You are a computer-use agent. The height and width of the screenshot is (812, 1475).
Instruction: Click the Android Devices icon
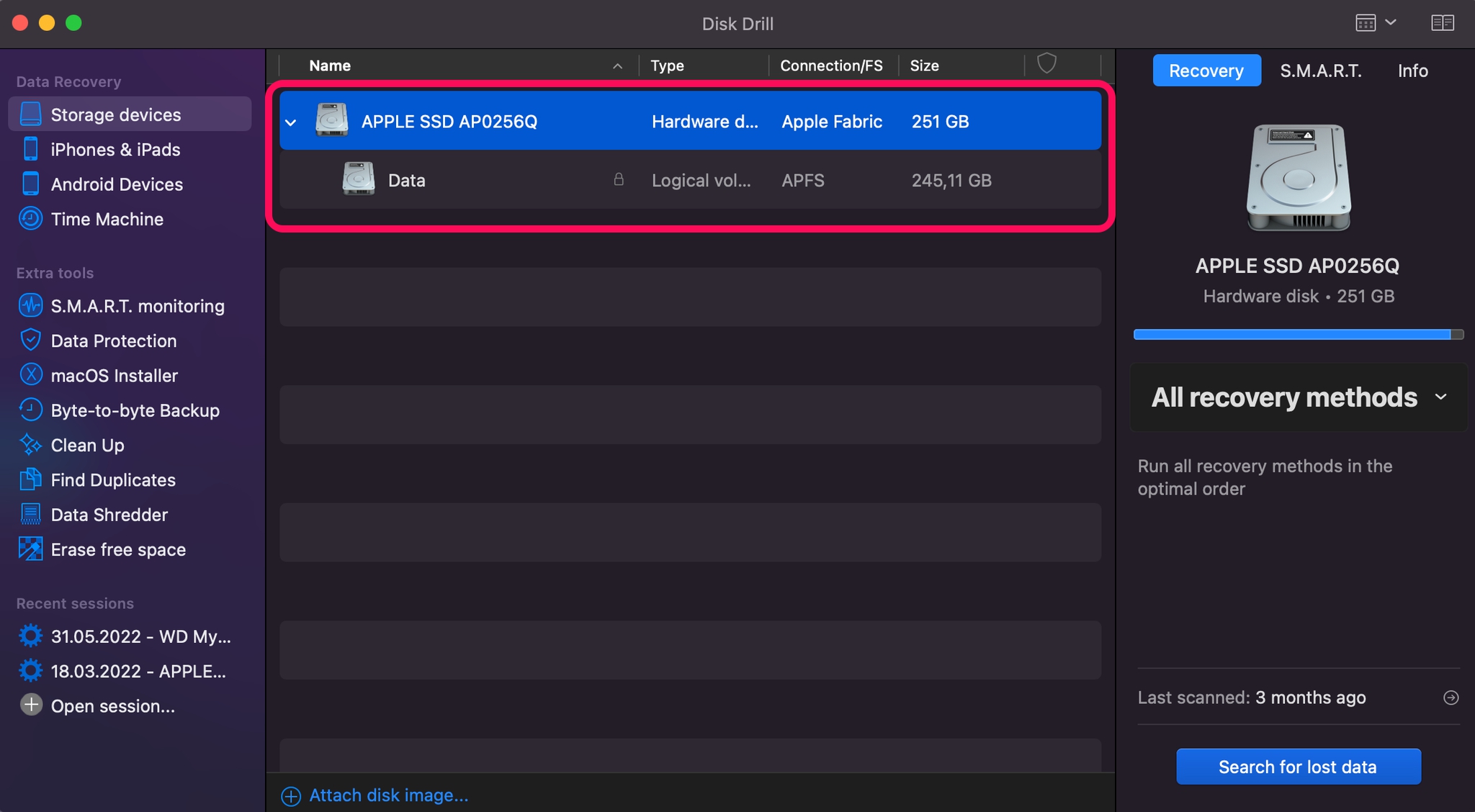(x=30, y=184)
